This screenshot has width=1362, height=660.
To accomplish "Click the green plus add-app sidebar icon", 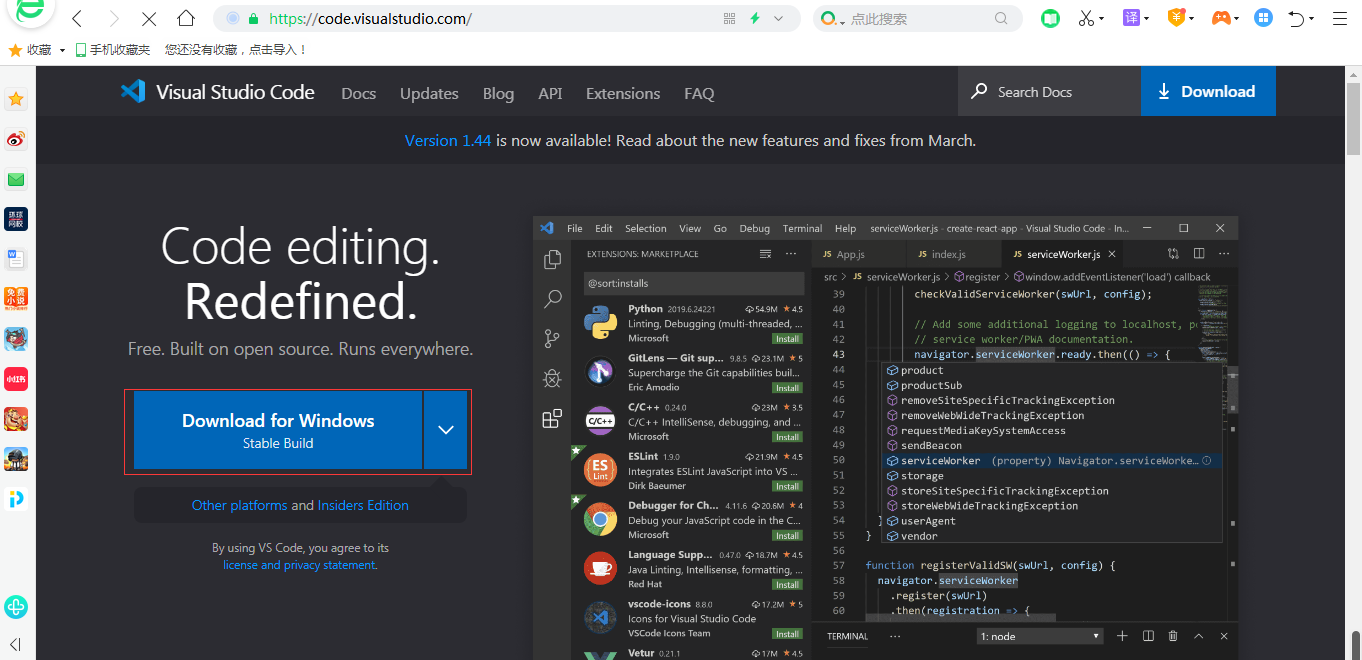I will coord(16,607).
